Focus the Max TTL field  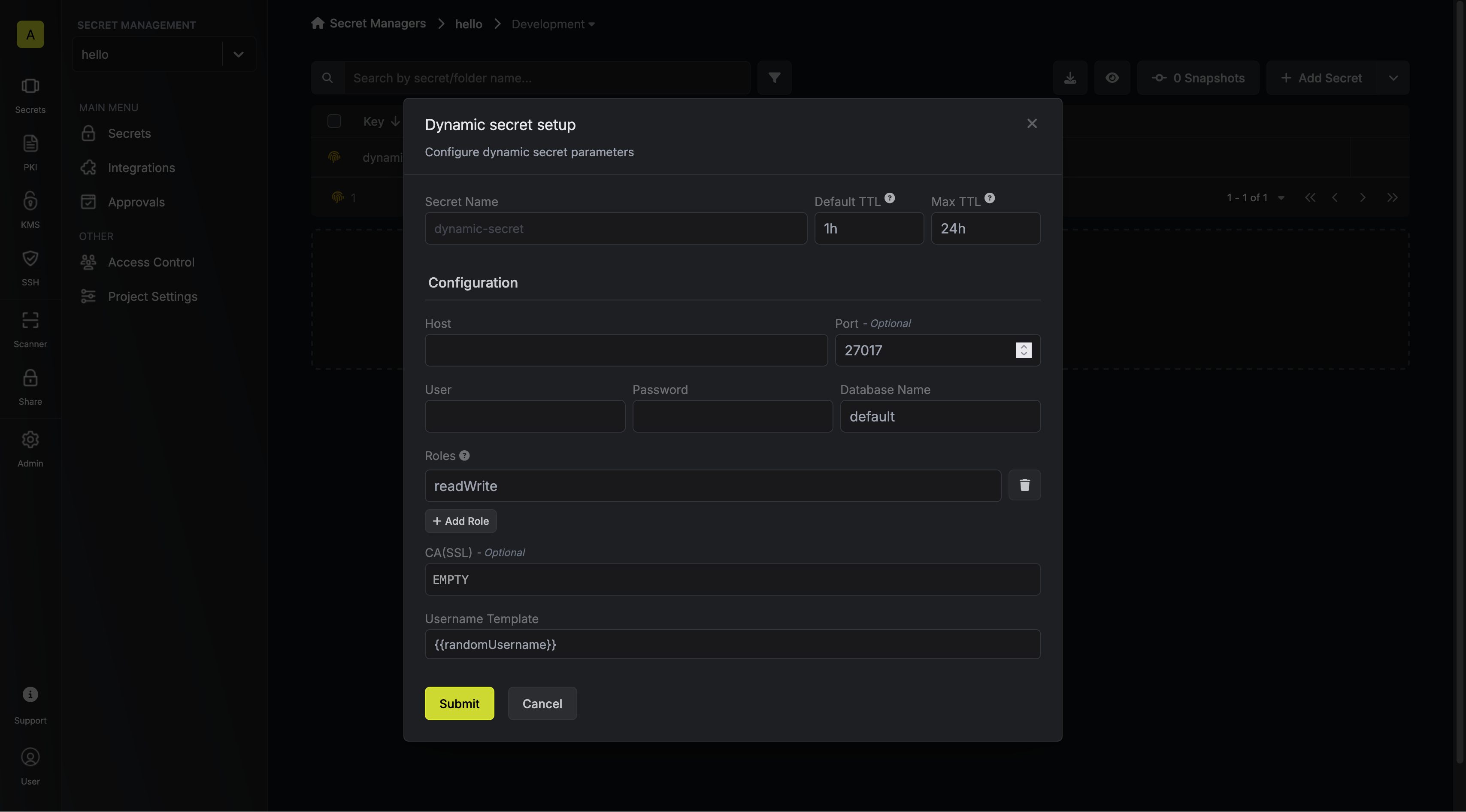click(x=986, y=228)
